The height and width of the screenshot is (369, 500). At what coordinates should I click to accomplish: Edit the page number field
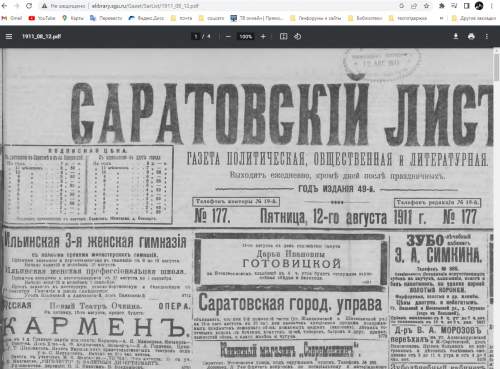tap(196, 36)
